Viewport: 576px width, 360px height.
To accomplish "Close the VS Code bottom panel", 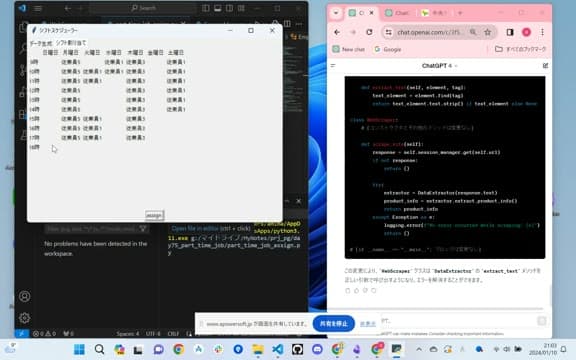I will tap(299, 201).
